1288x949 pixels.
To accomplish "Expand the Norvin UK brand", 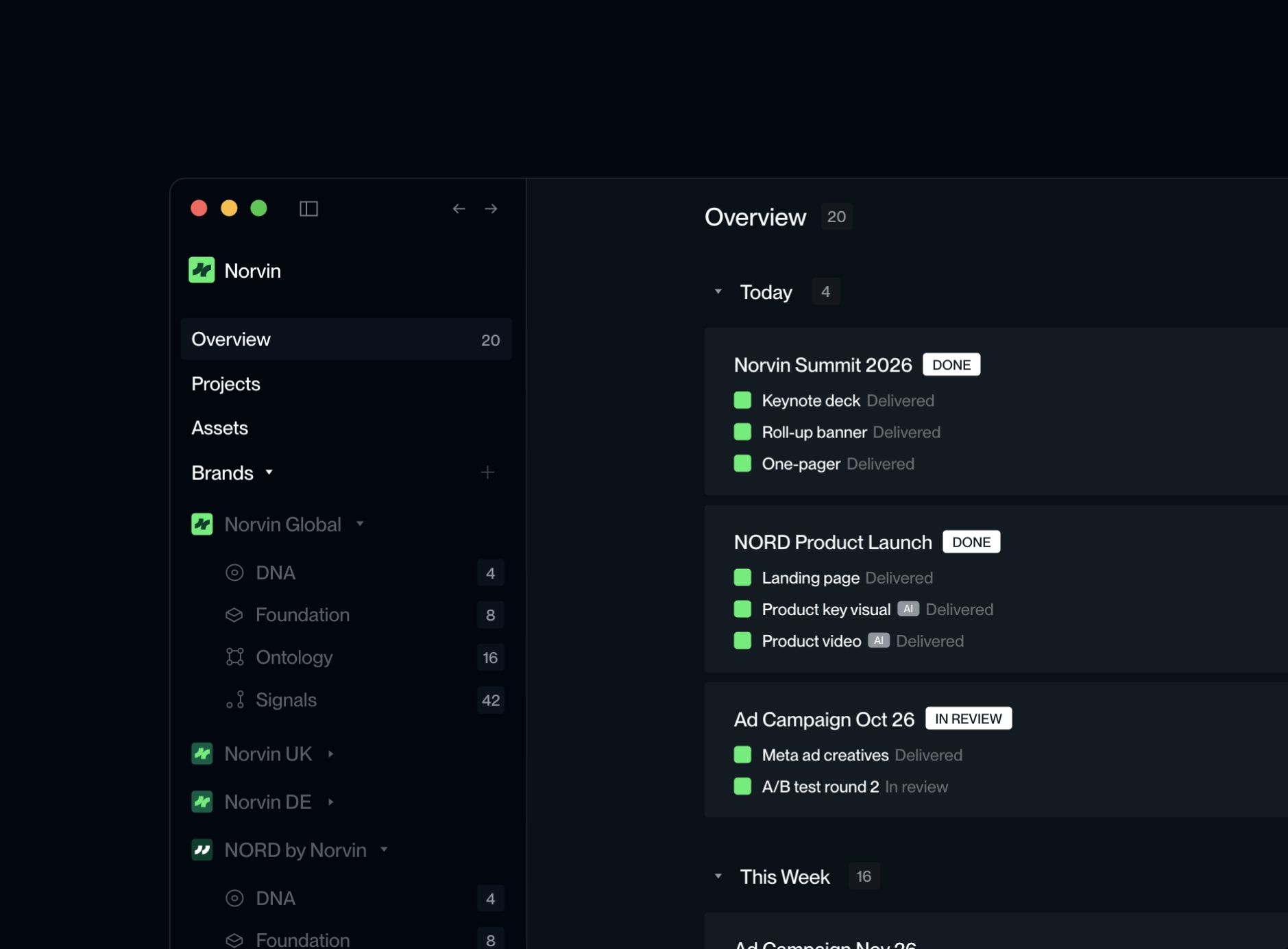I will (x=331, y=754).
